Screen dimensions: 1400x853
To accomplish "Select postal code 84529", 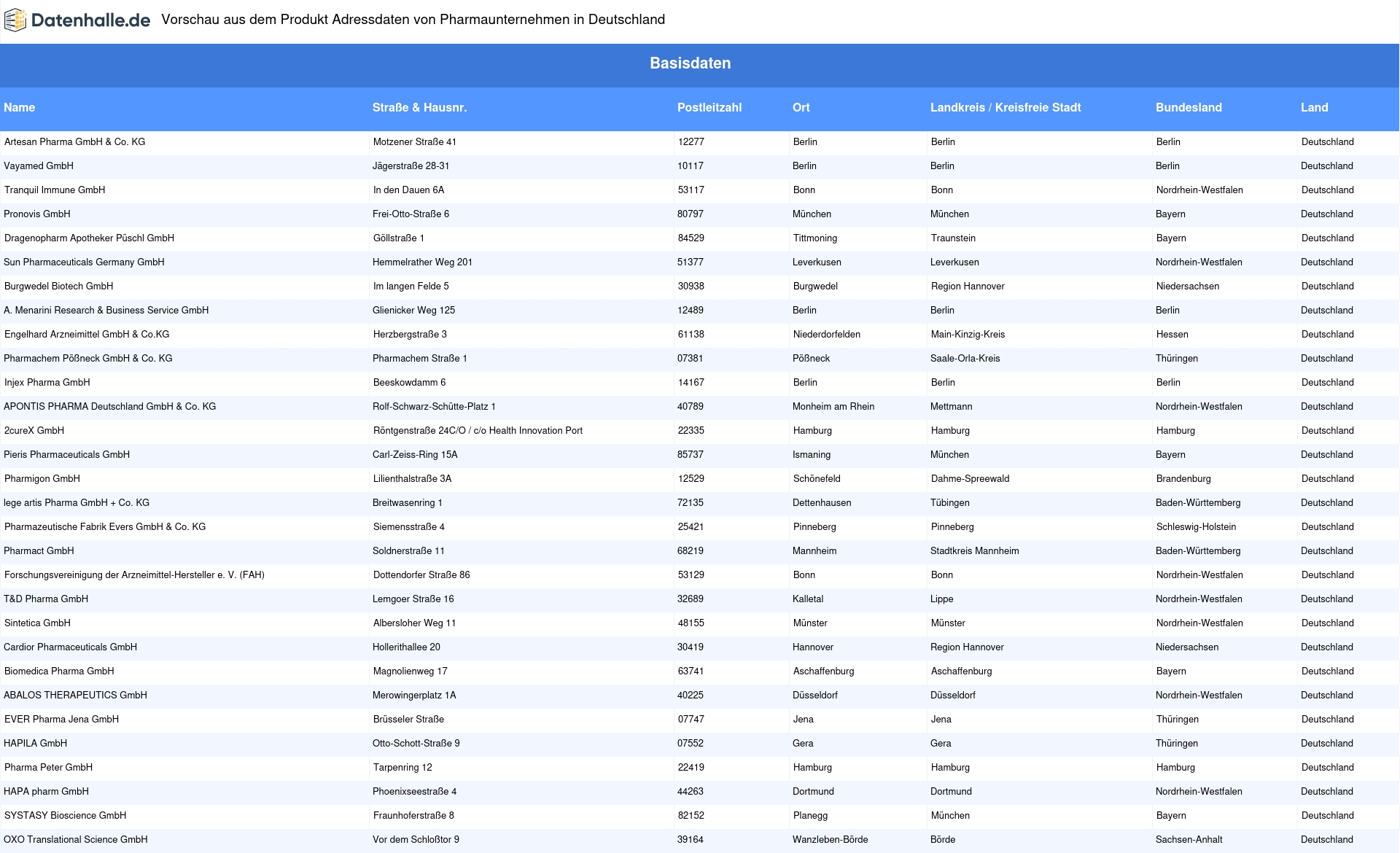I will pos(691,238).
